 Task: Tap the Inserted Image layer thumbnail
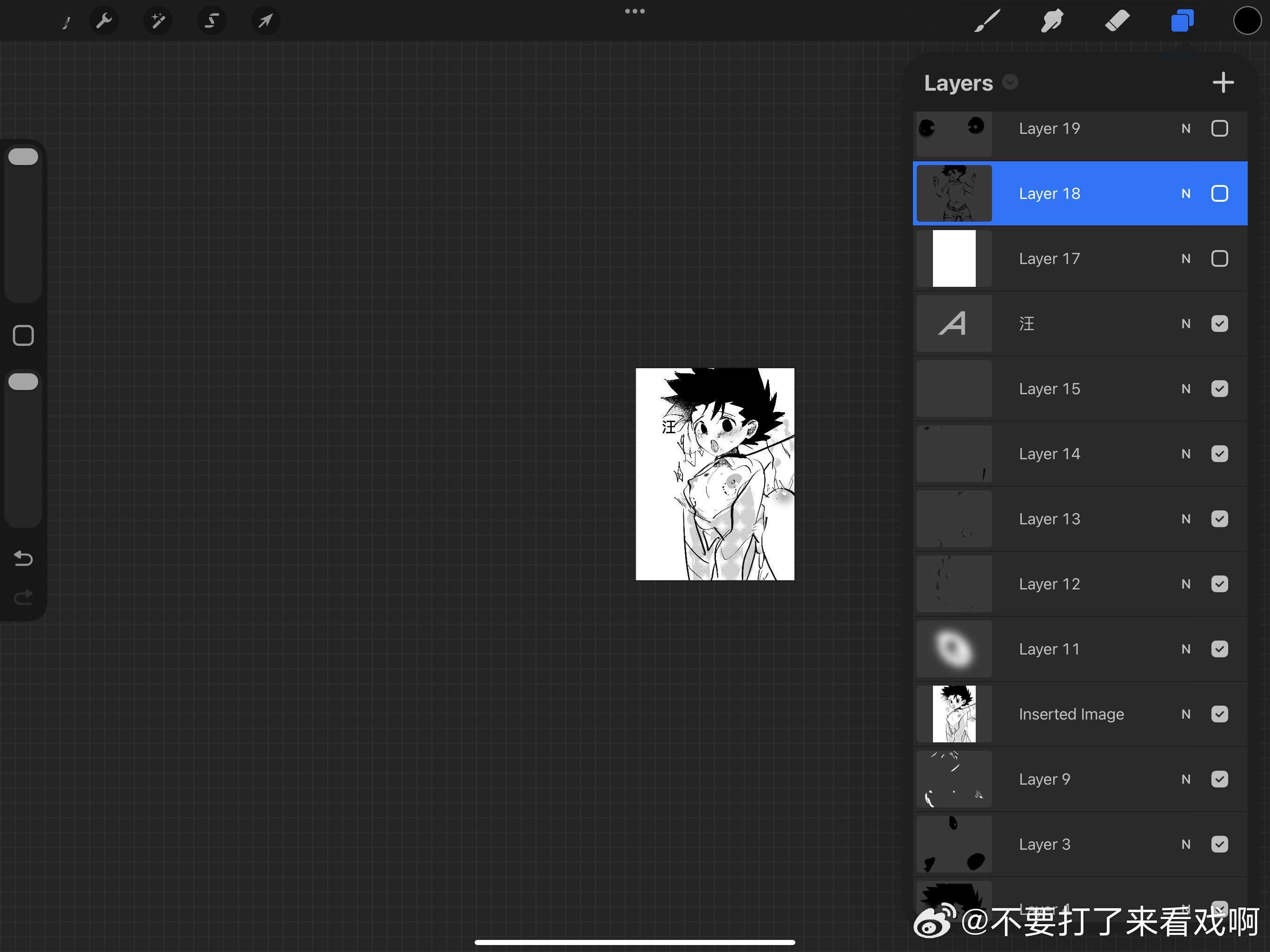953,714
